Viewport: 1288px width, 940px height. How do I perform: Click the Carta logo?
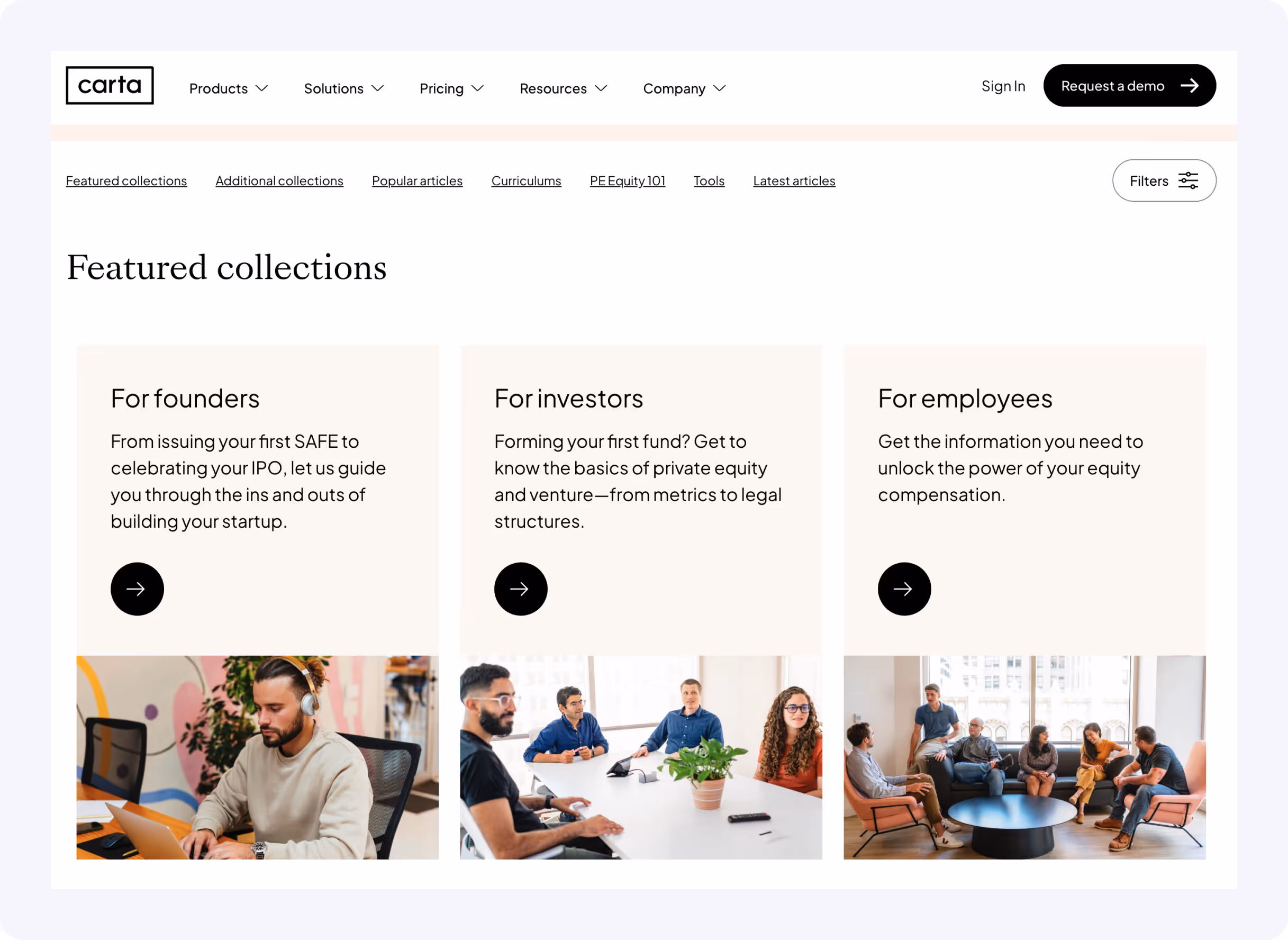110,85
